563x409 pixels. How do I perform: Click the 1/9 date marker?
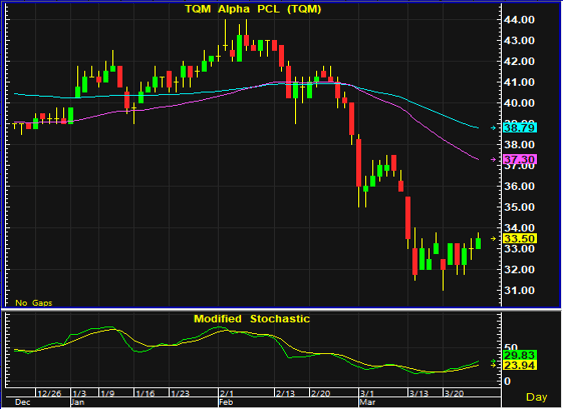pyautogui.click(x=107, y=393)
